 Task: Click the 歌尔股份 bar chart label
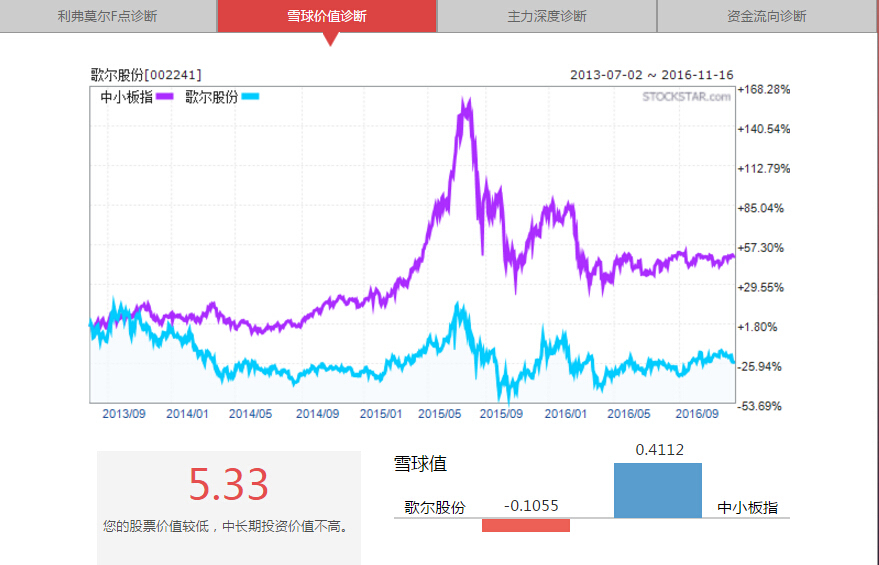pyautogui.click(x=435, y=507)
